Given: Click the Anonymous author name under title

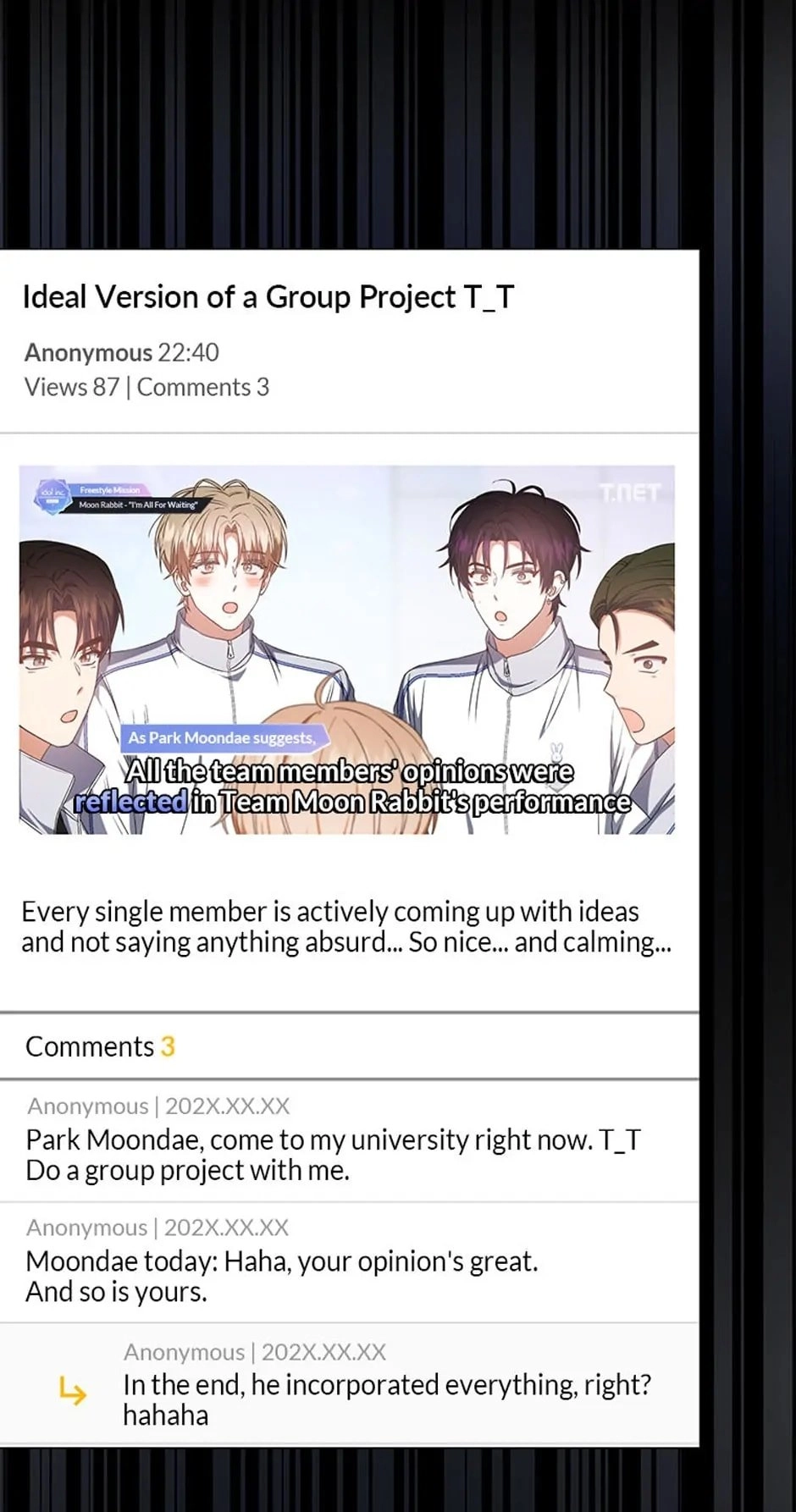Looking at the screenshot, I should 88,352.
